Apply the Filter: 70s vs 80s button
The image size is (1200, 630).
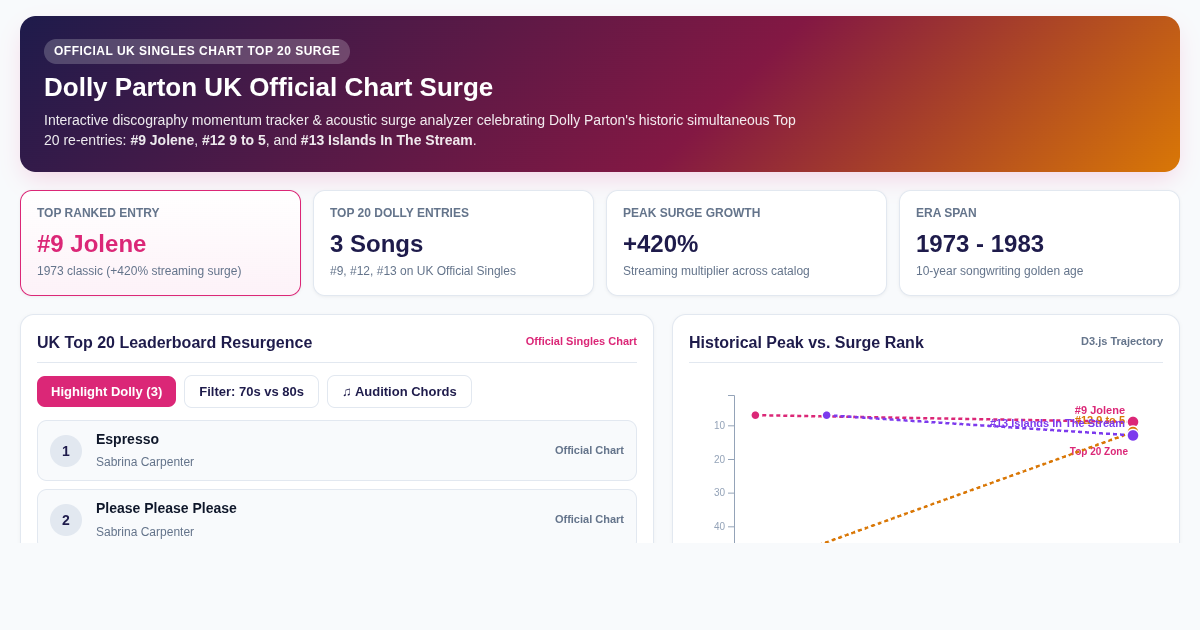[x=251, y=391]
